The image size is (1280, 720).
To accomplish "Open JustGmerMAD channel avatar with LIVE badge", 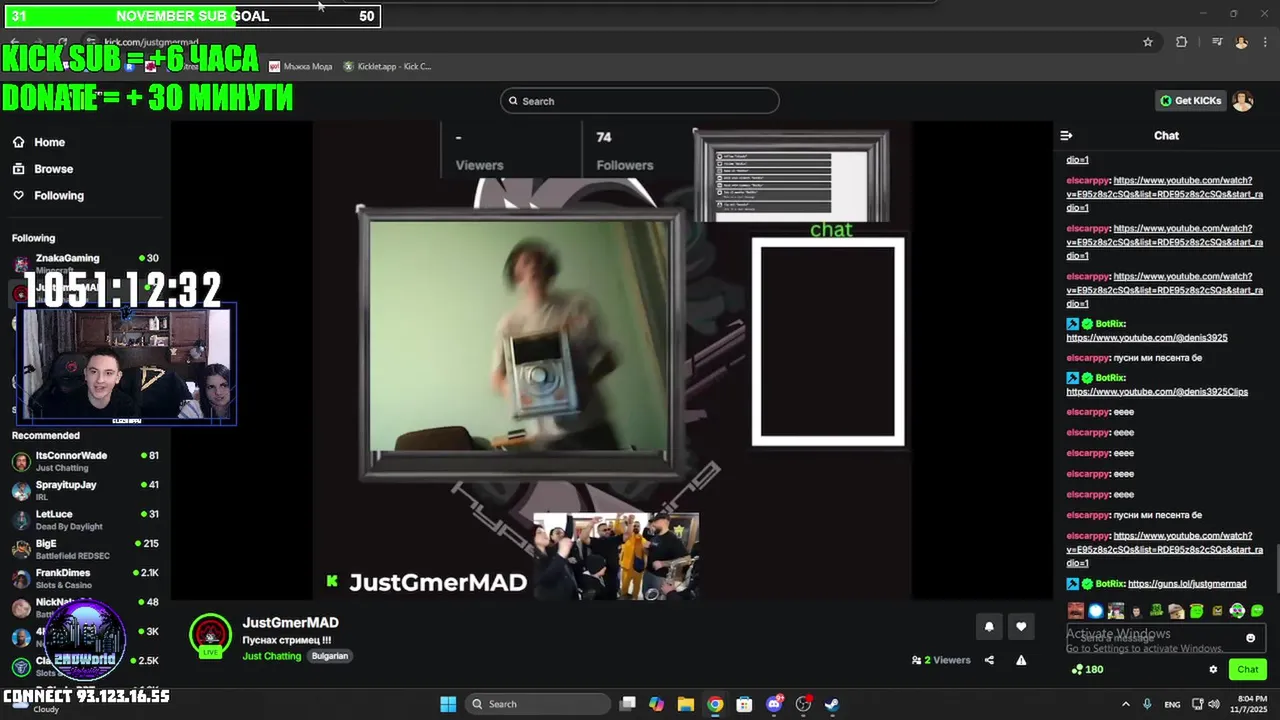I will (210, 636).
